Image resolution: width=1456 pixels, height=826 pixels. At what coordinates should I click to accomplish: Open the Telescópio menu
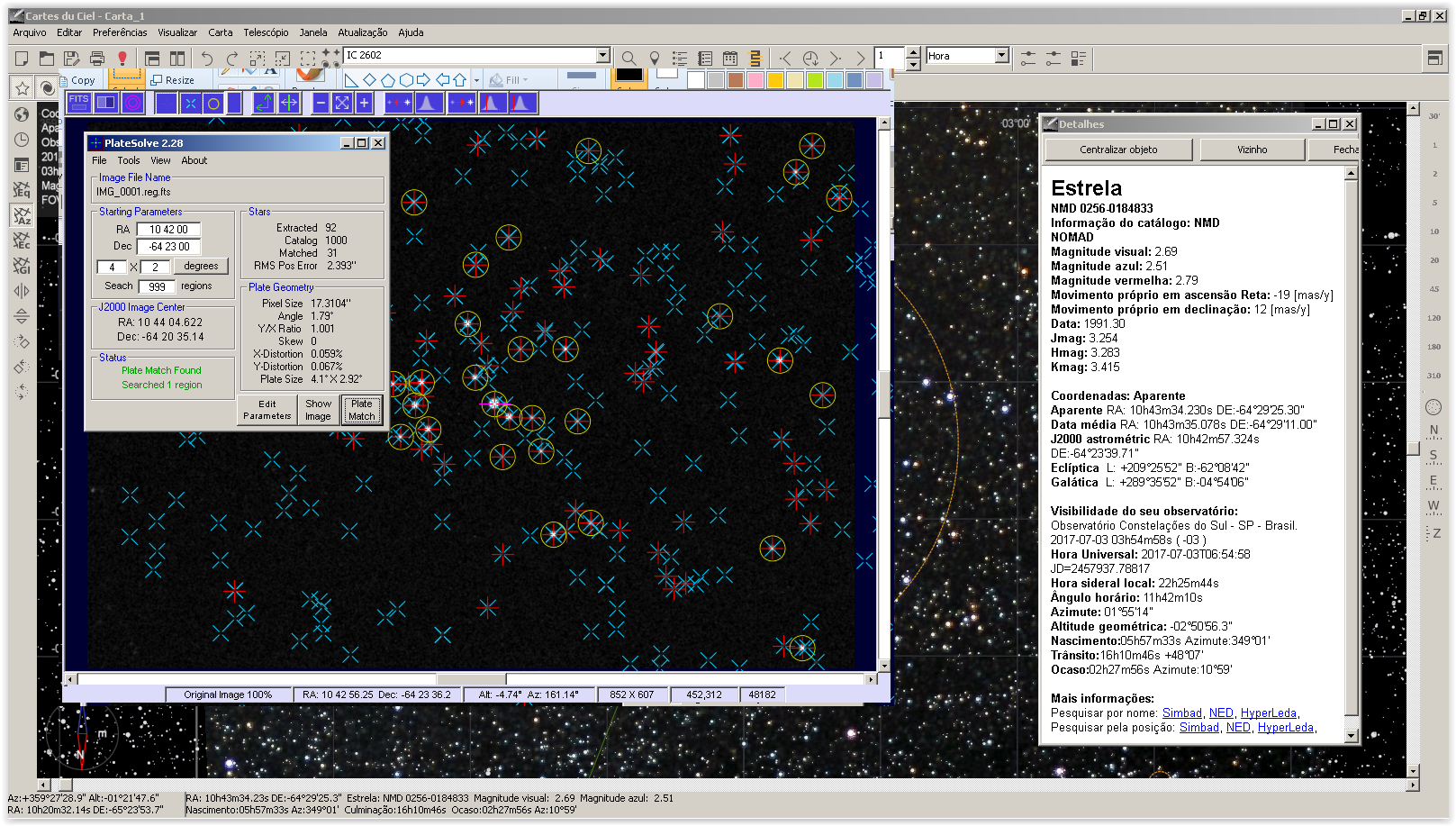[266, 32]
